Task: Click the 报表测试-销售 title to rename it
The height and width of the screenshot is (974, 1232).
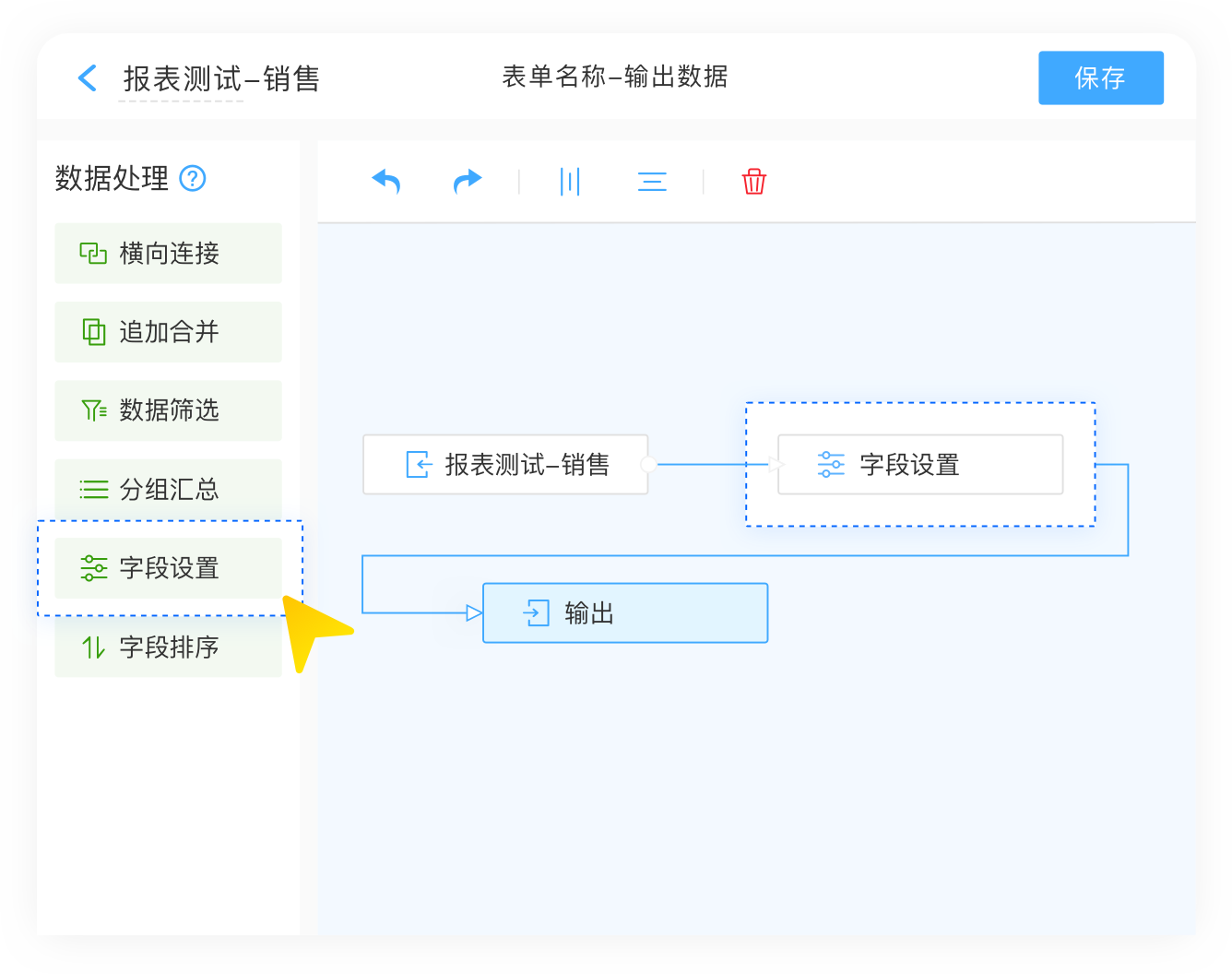Action: pyautogui.click(x=219, y=79)
